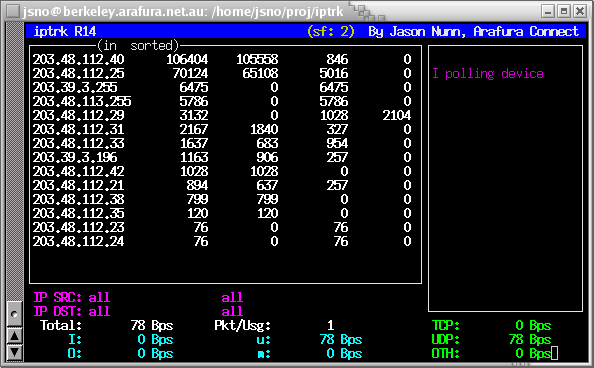Click the 'I:' inbound rate label
Viewport: 594px width, 368px height.
click(75, 340)
